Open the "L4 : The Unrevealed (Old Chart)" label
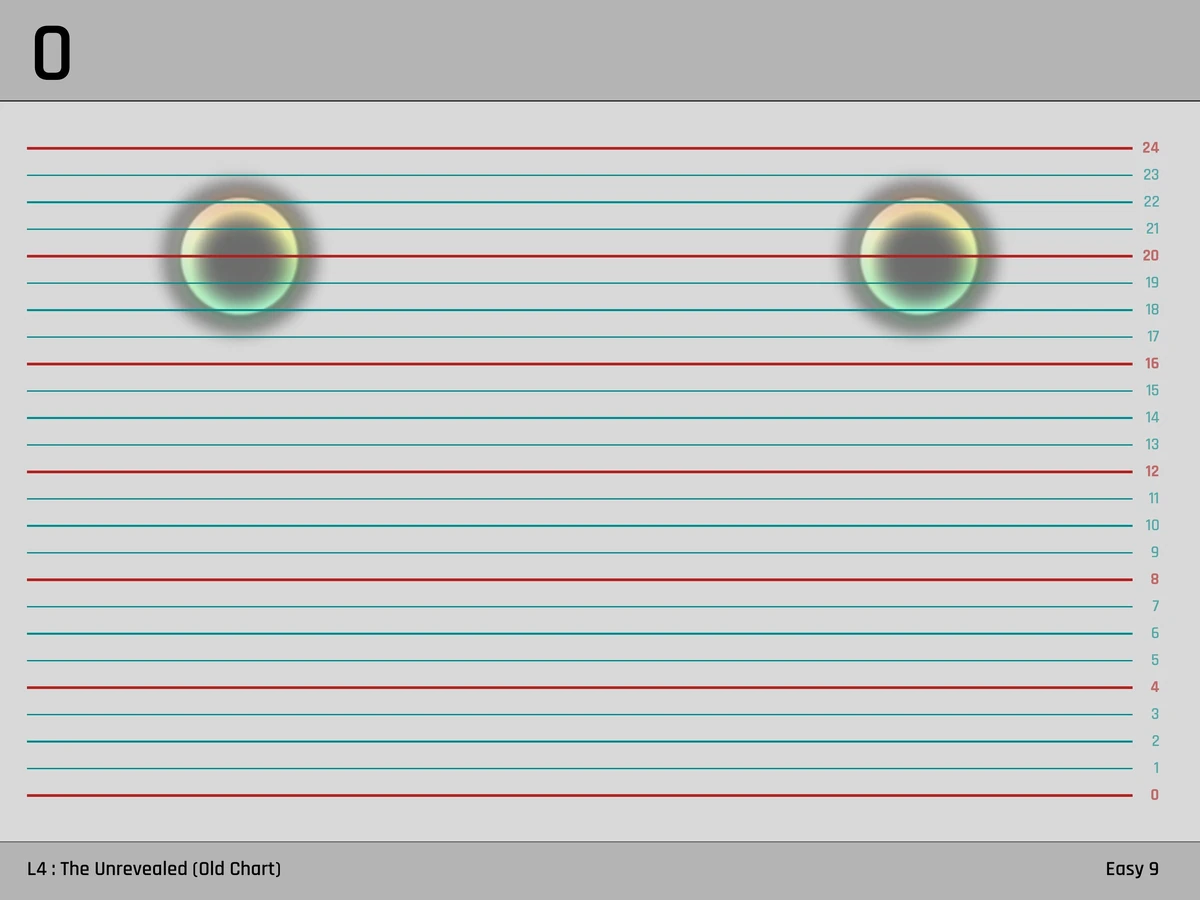The height and width of the screenshot is (900, 1200). tap(154, 869)
